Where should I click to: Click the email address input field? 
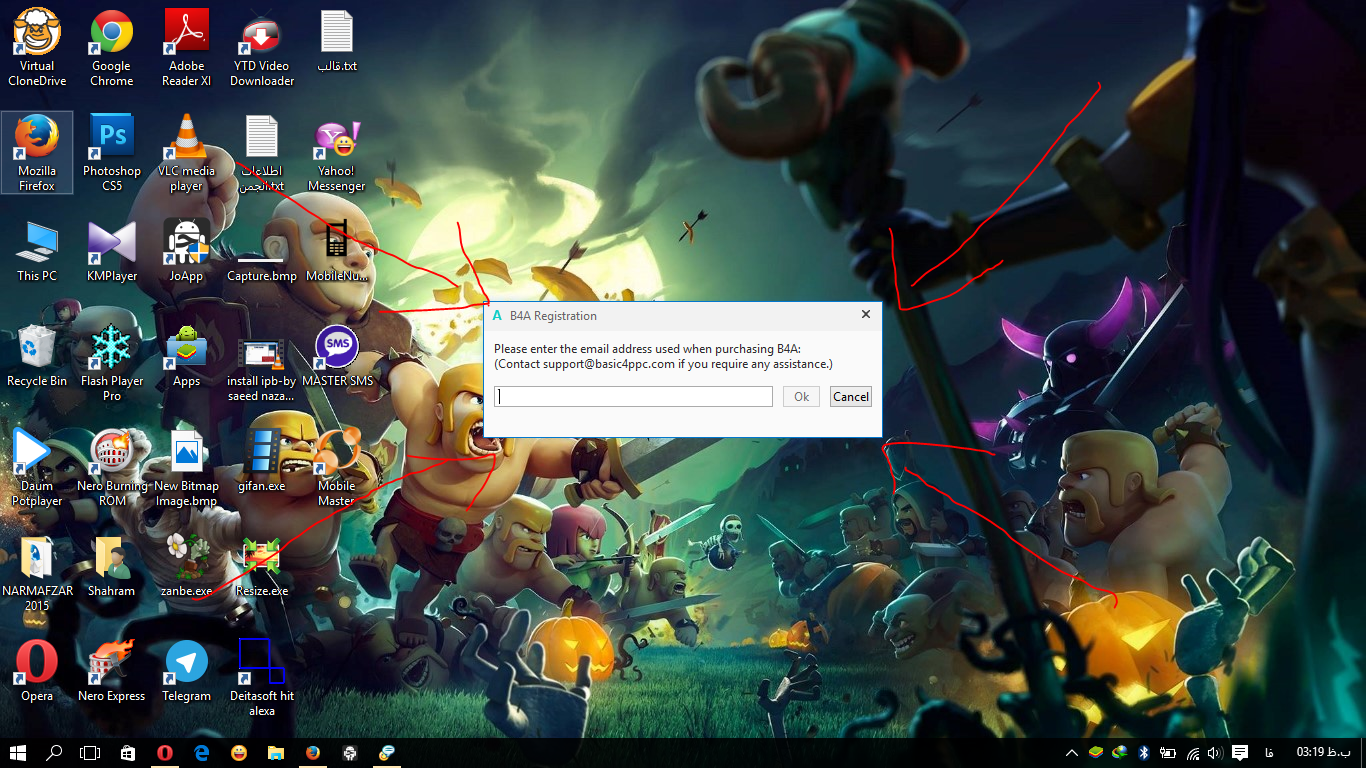pyautogui.click(x=633, y=397)
